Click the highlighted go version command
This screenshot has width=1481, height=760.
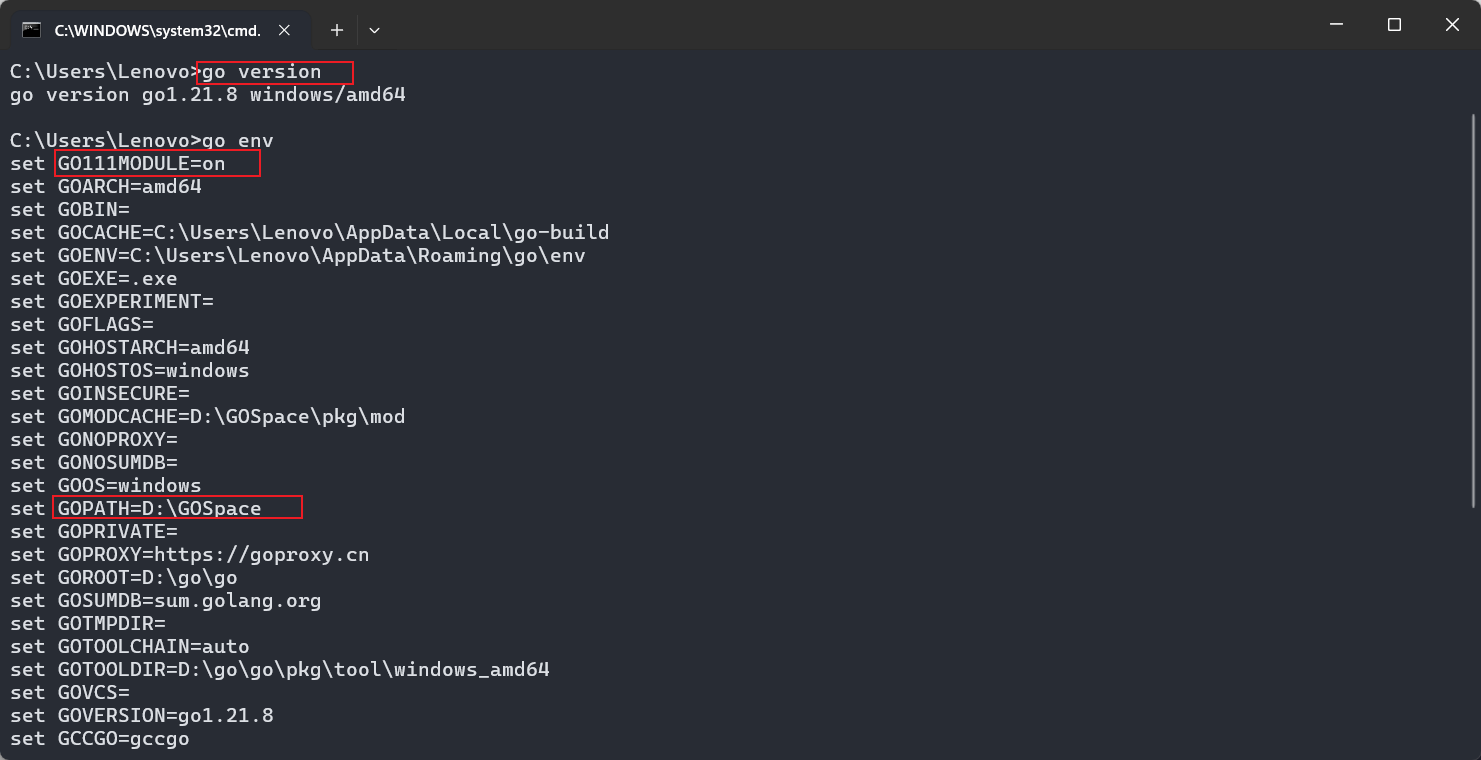point(262,72)
